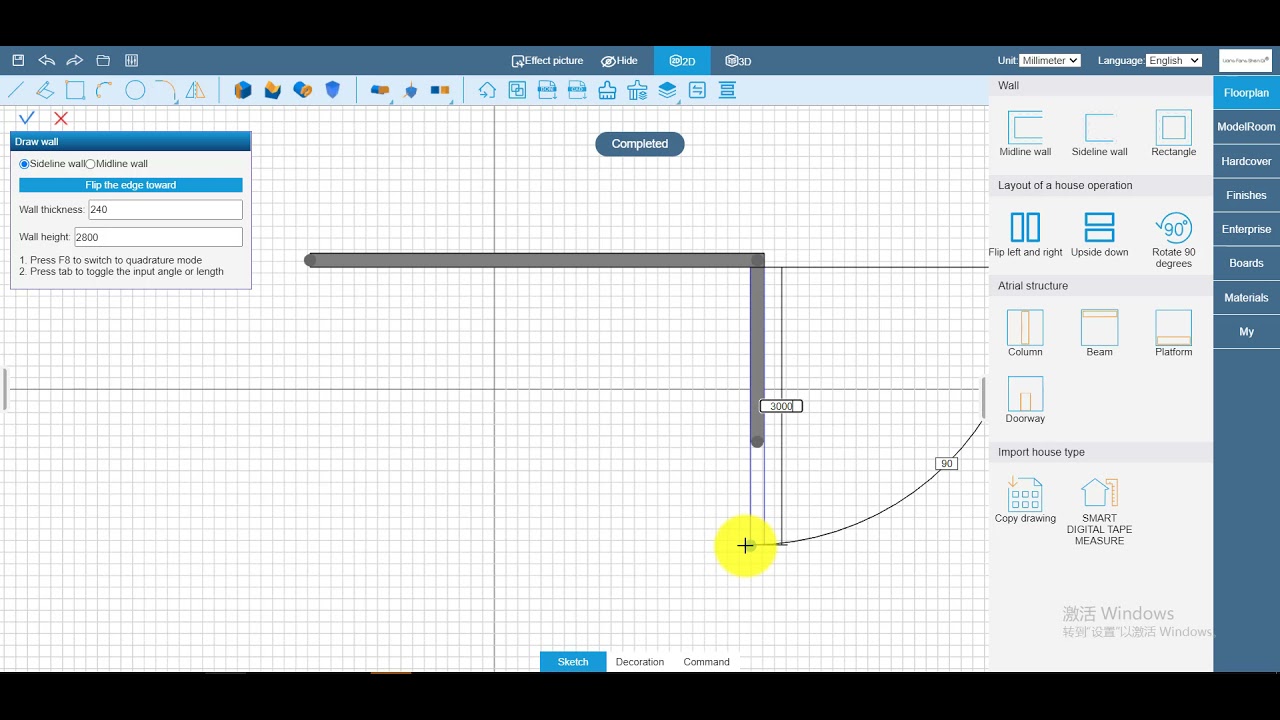Confirm drawing with the blue checkmark

pyautogui.click(x=27, y=118)
